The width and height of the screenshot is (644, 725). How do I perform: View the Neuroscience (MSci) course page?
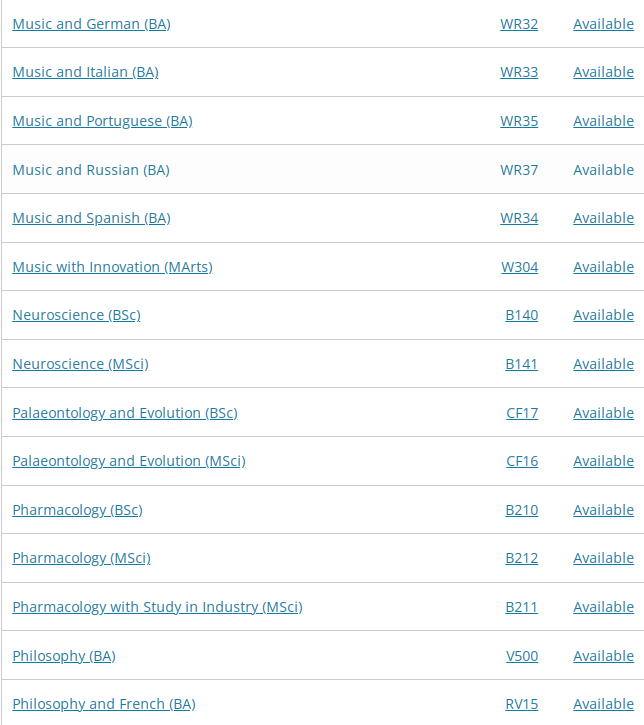80,364
